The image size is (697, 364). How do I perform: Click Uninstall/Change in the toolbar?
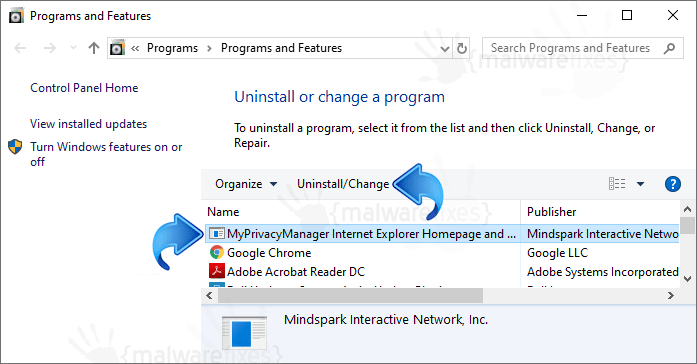pos(343,184)
